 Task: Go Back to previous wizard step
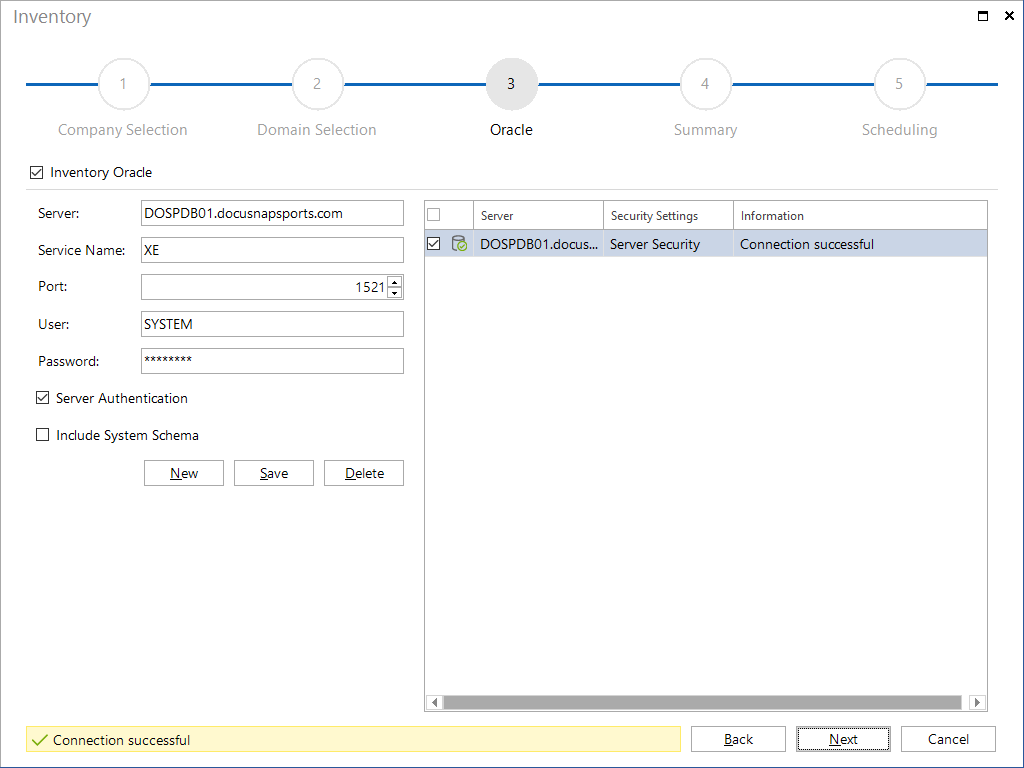[738, 739]
